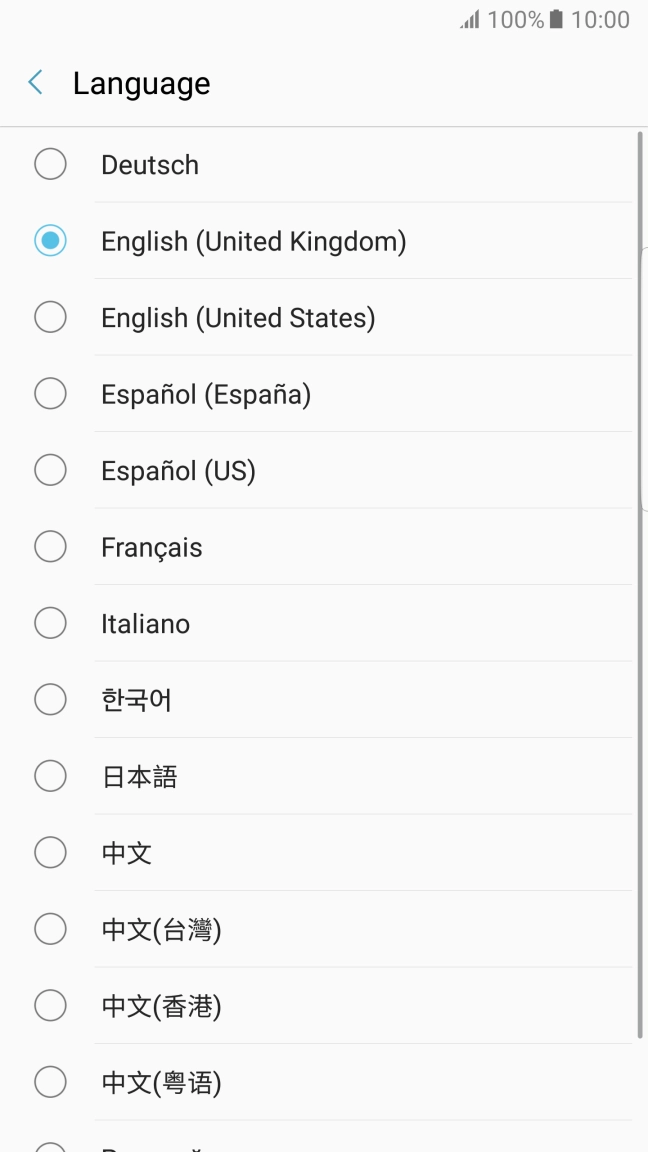648x1152 pixels.
Task: Pick Français as the system language
Action: pyautogui.click(x=50, y=546)
